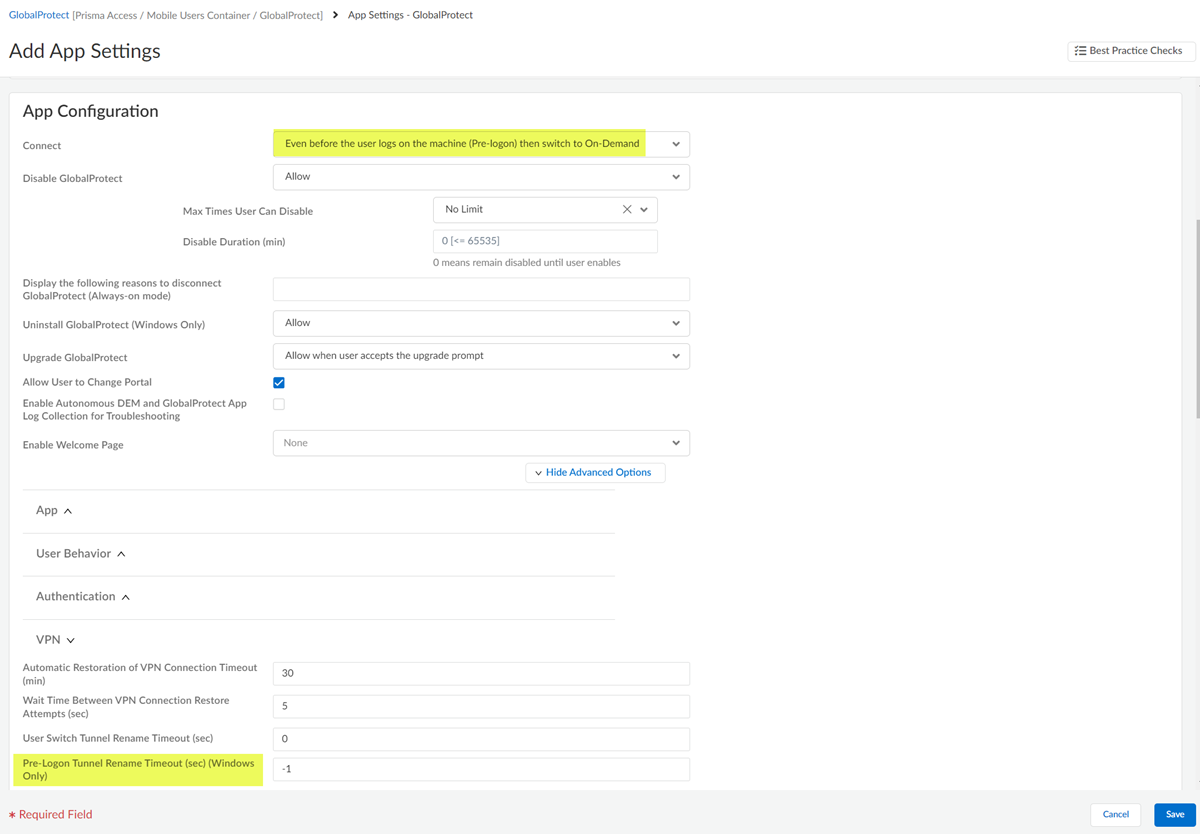Click Automatic Restoration of VPN Connection Timeout field
The width and height of the screenshot is (1200, 834).
[x=481, y=673]
